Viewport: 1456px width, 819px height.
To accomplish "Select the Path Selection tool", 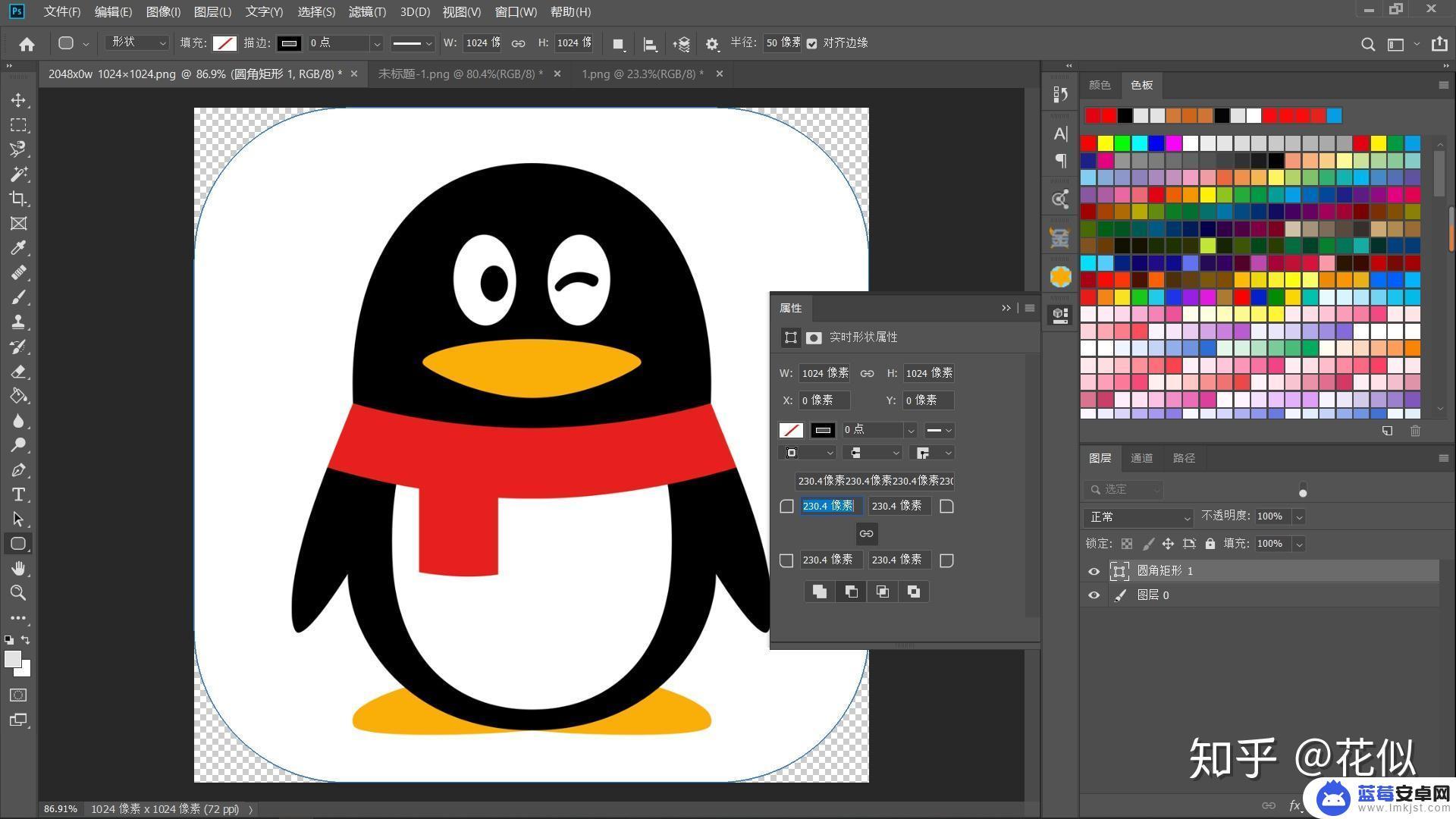I will [18, 519].
